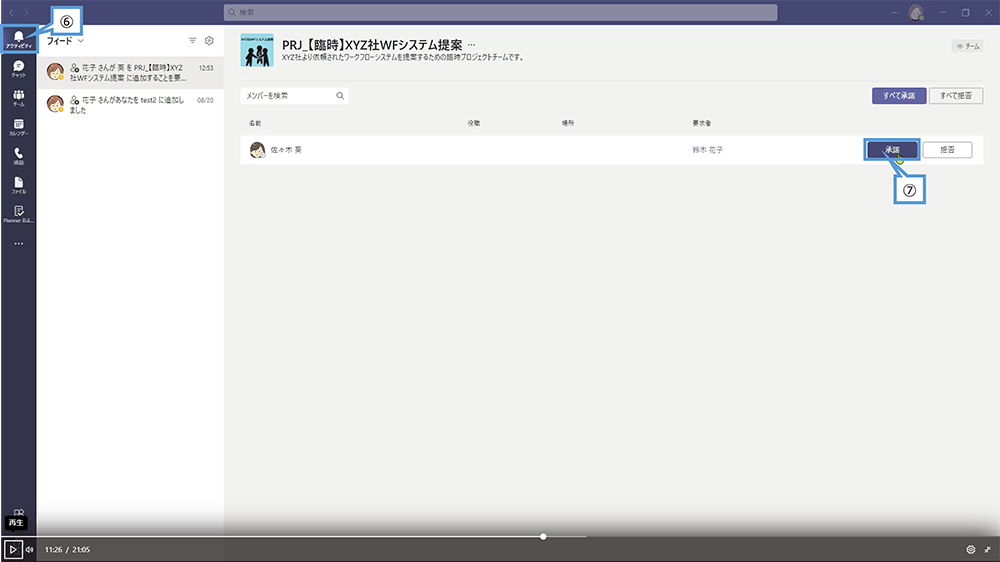This screenshot has height=562, width=1000.
Task: Show more apps ellipsis in sidebar
Action: click(18, 243)
